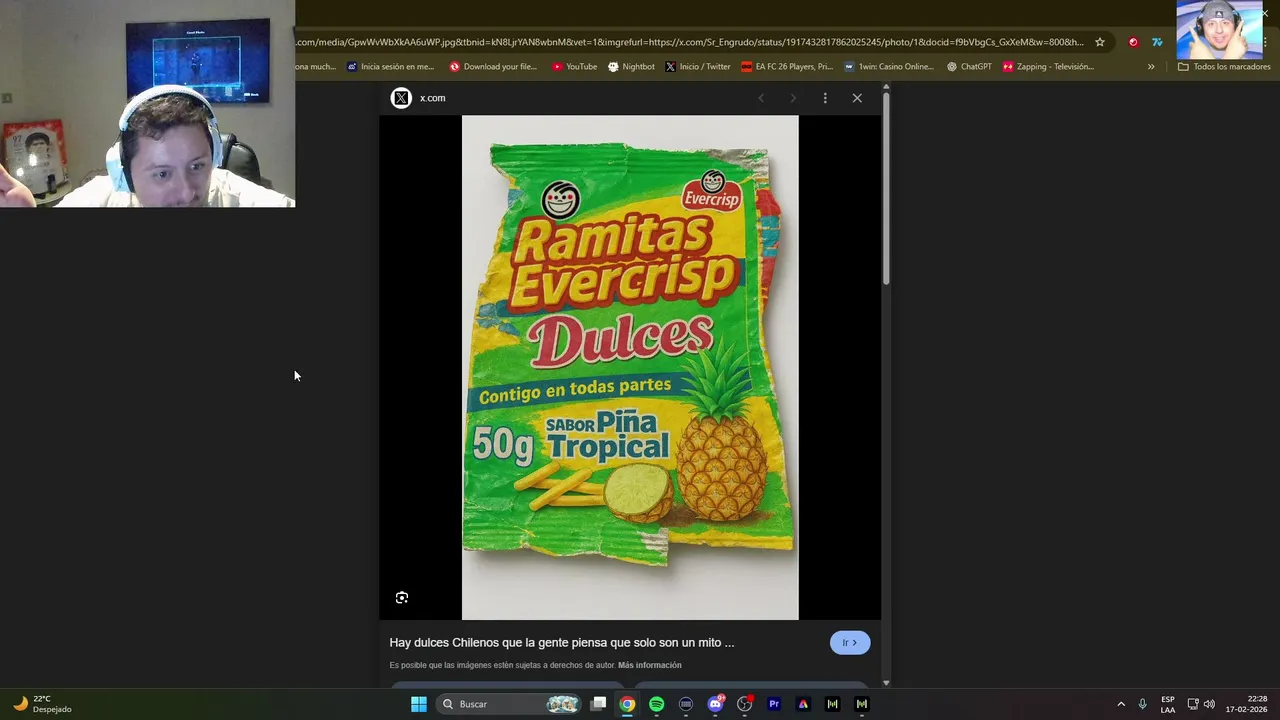This screenshot has height=720, width=1280.
Task: Open the 'EA FC 26 Players' bookmark
Action: [787, 67]
